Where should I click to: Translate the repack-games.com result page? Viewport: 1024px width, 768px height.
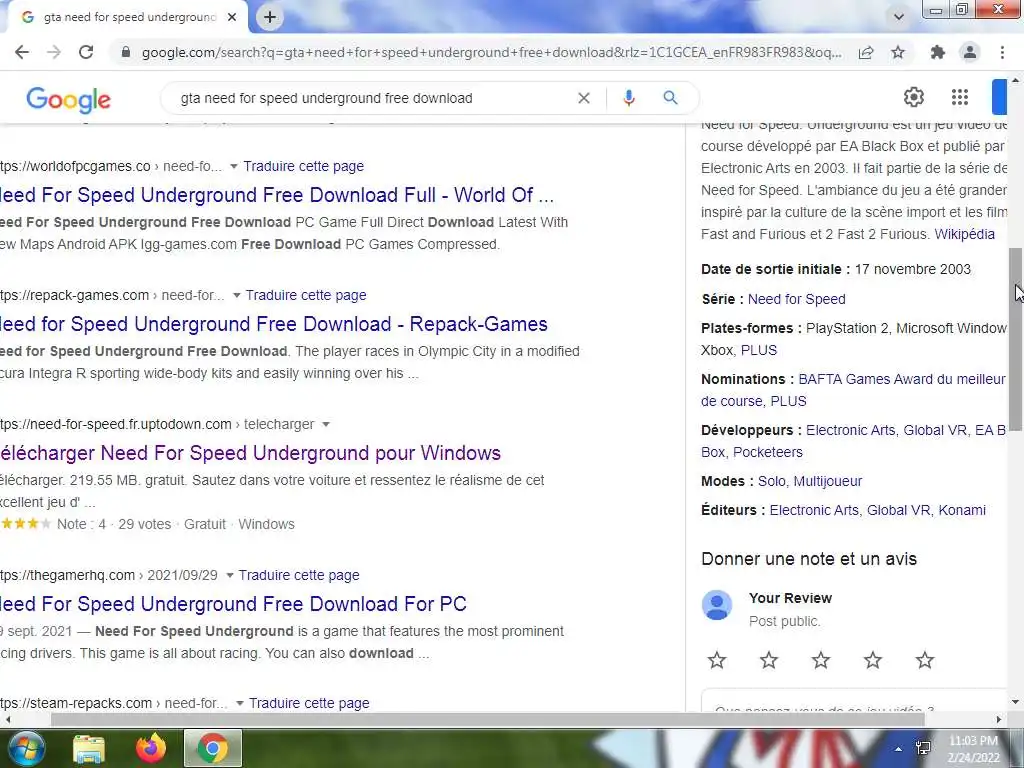point(306,295)
